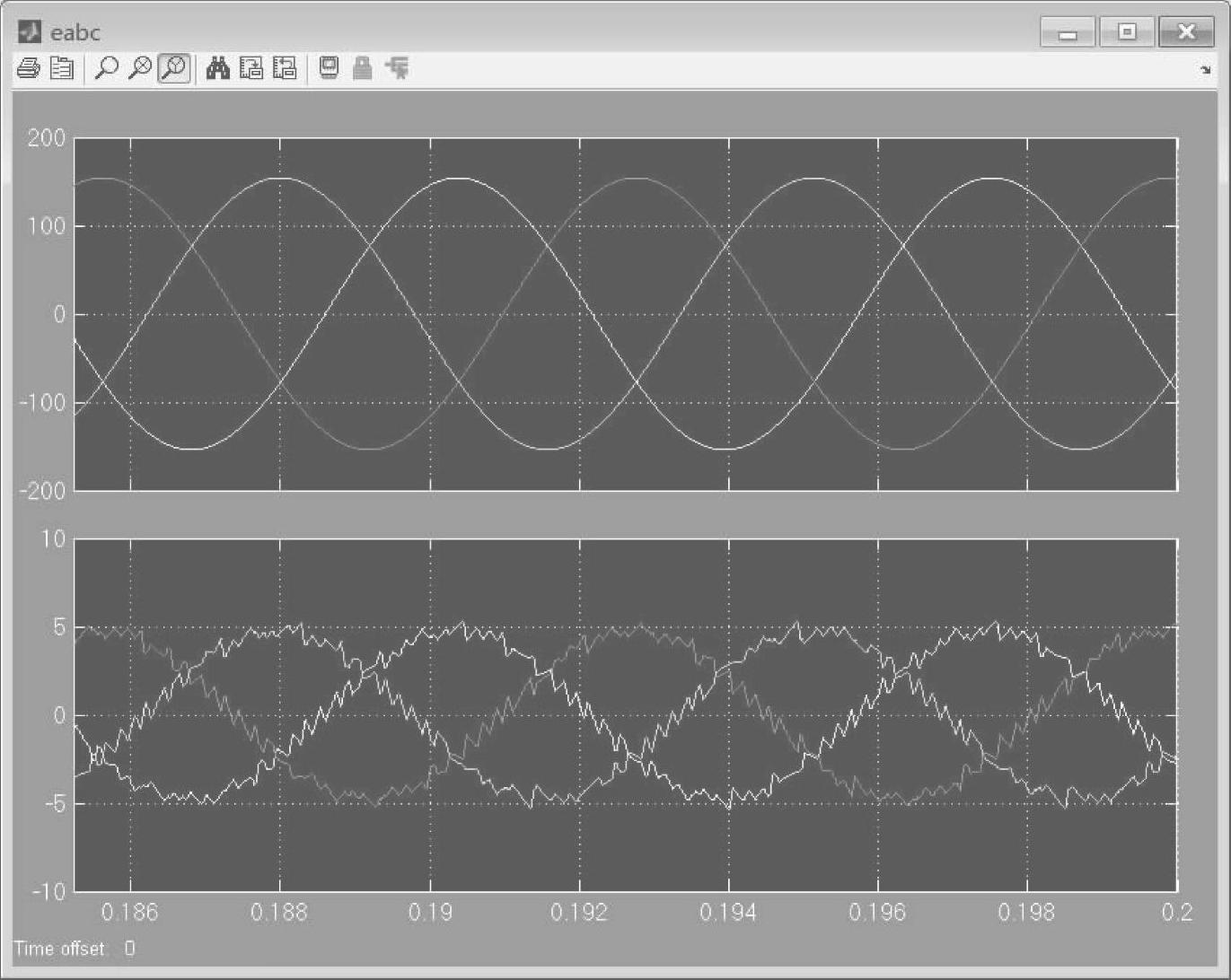Viewport: 1231px width, 980px height.
Task: Select the Zoom magnifier tool
Action: tap(107, 68)
